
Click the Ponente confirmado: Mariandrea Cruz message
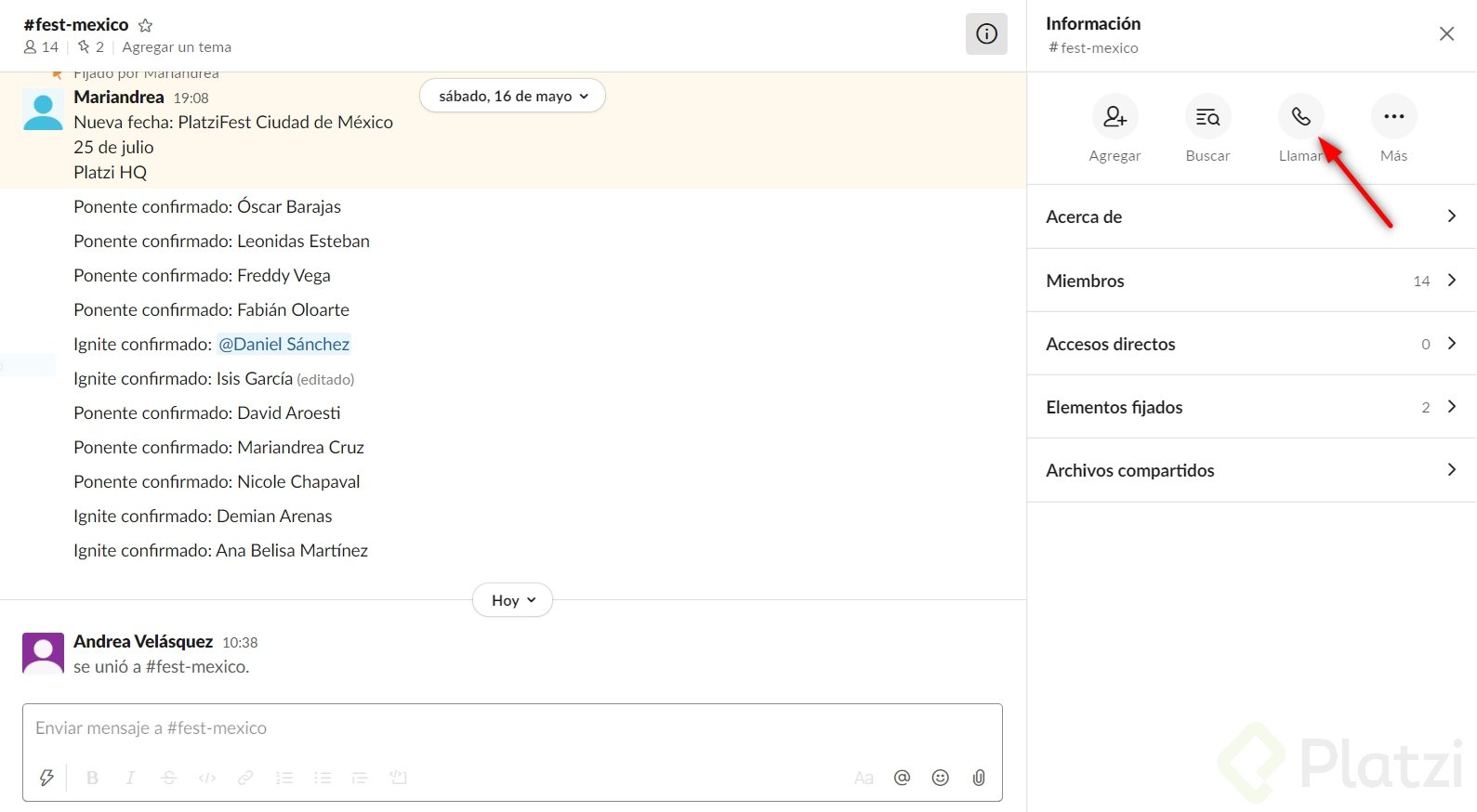(218, 447)
